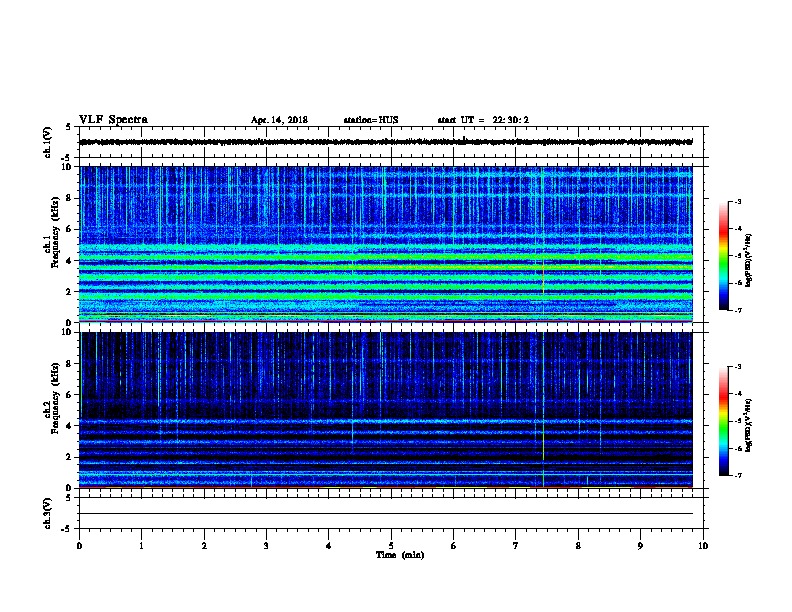
Task: Click the ch.1 waveform trace in top panel
Action: [x=386, y=142]
